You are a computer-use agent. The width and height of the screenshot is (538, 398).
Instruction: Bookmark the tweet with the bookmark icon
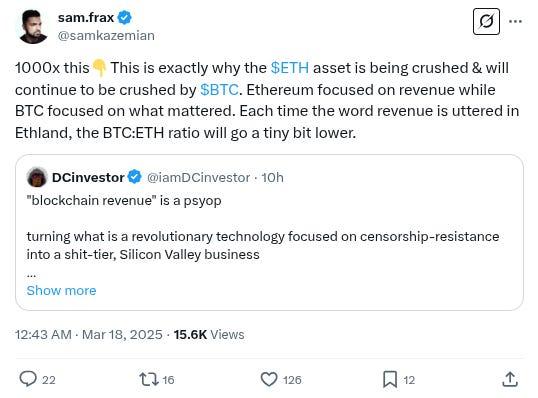[x=390, y=379]
